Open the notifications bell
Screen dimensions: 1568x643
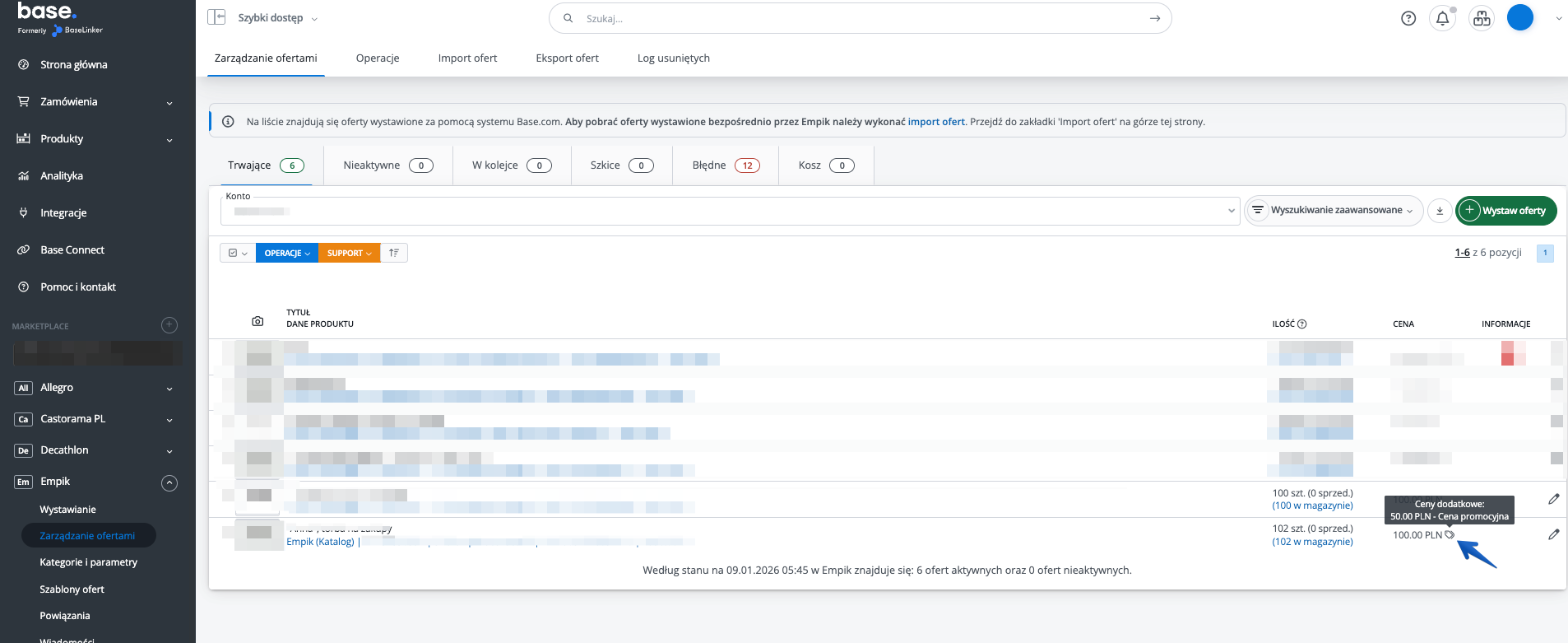[x=1442, y=18]
